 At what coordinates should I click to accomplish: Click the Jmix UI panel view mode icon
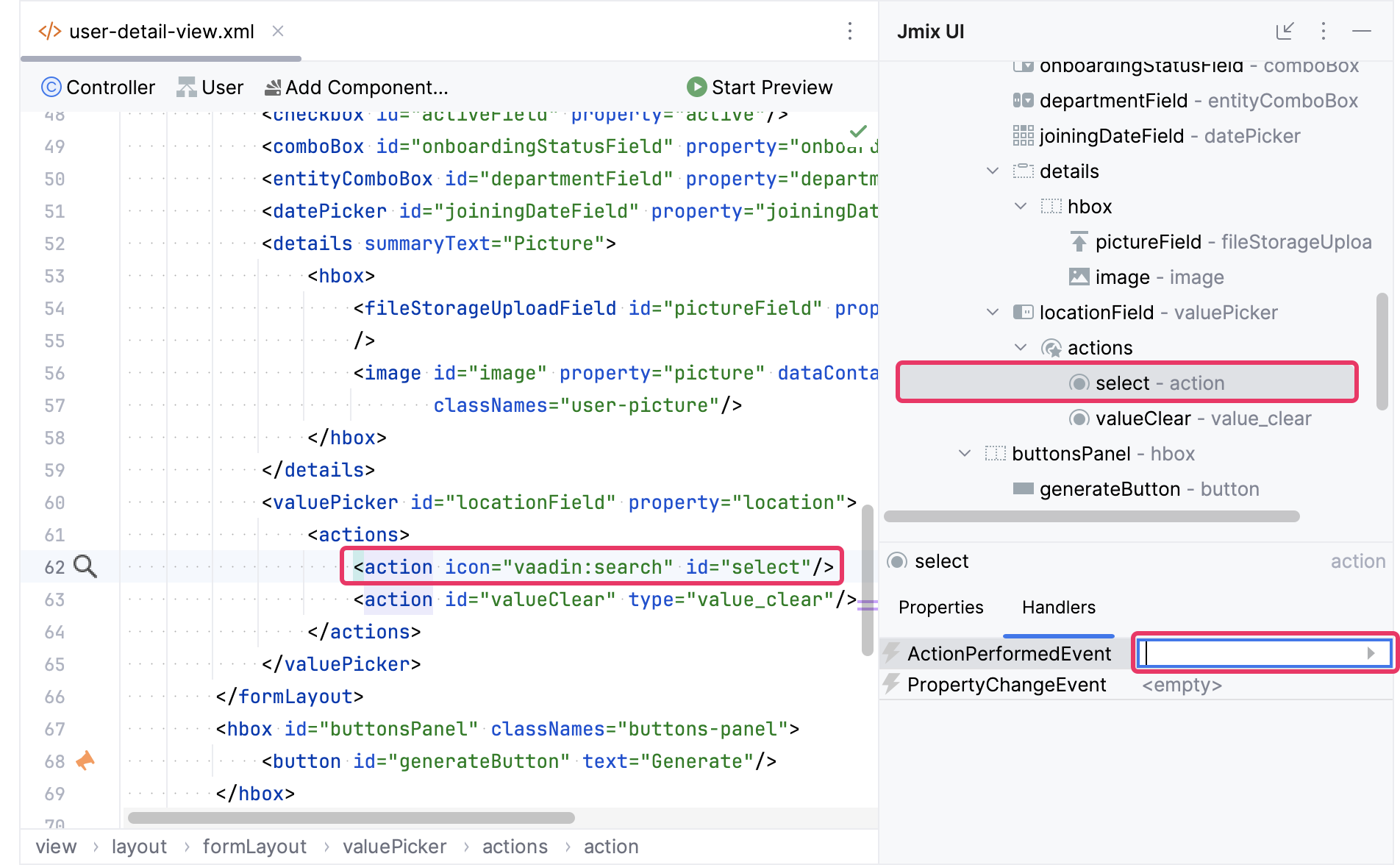1285,31
